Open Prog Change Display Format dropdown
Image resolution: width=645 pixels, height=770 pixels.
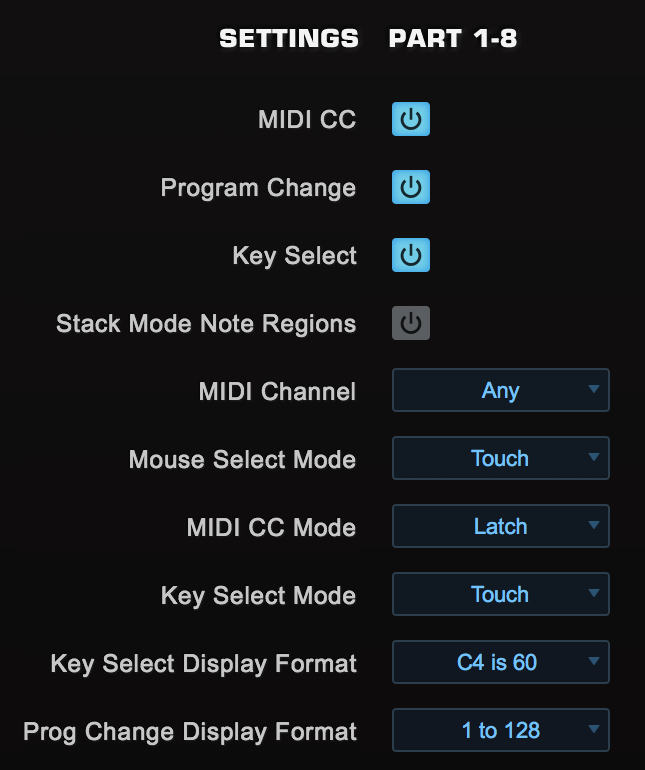[500, 730]
